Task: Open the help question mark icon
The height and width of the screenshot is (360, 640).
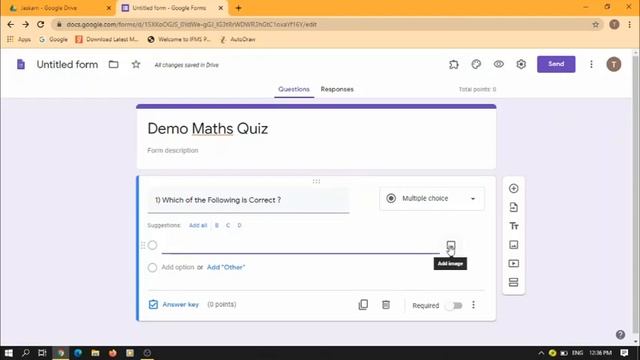Action: pyautogui.click(x=620, y=335)
